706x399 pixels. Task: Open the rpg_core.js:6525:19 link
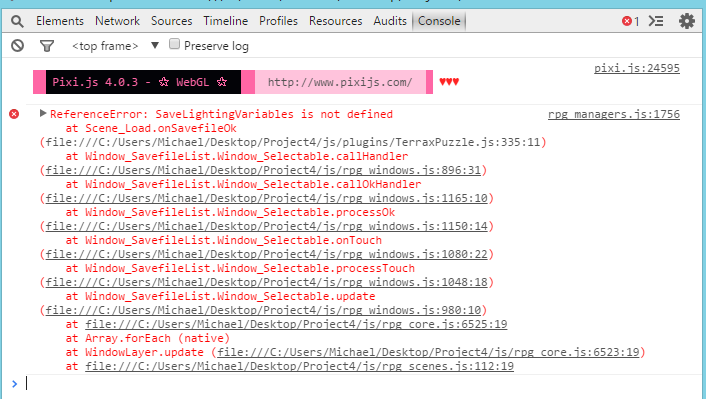click(x=296, y=324)
